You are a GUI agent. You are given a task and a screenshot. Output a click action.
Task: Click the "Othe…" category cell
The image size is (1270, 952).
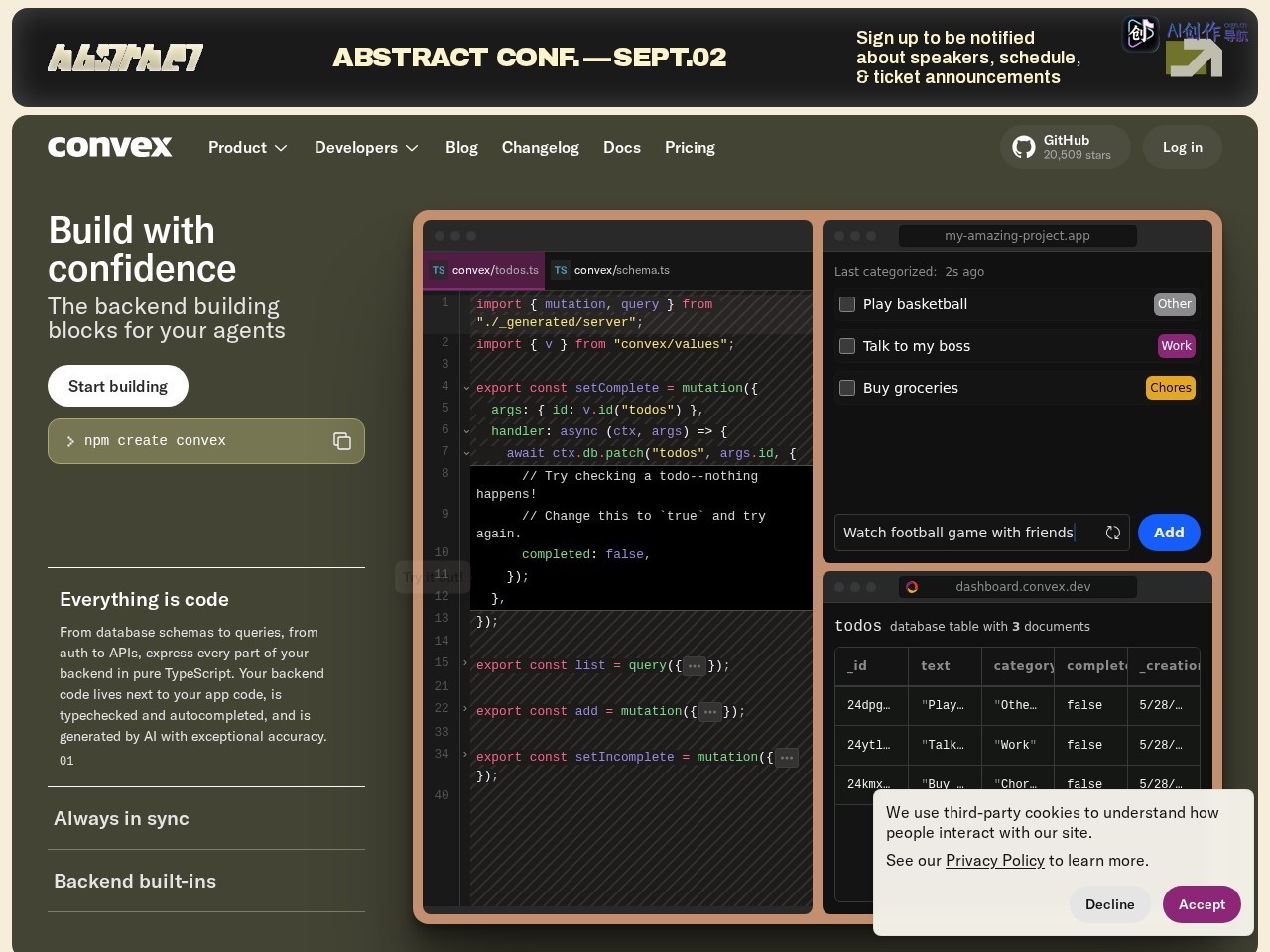[x=1018, y=705]
